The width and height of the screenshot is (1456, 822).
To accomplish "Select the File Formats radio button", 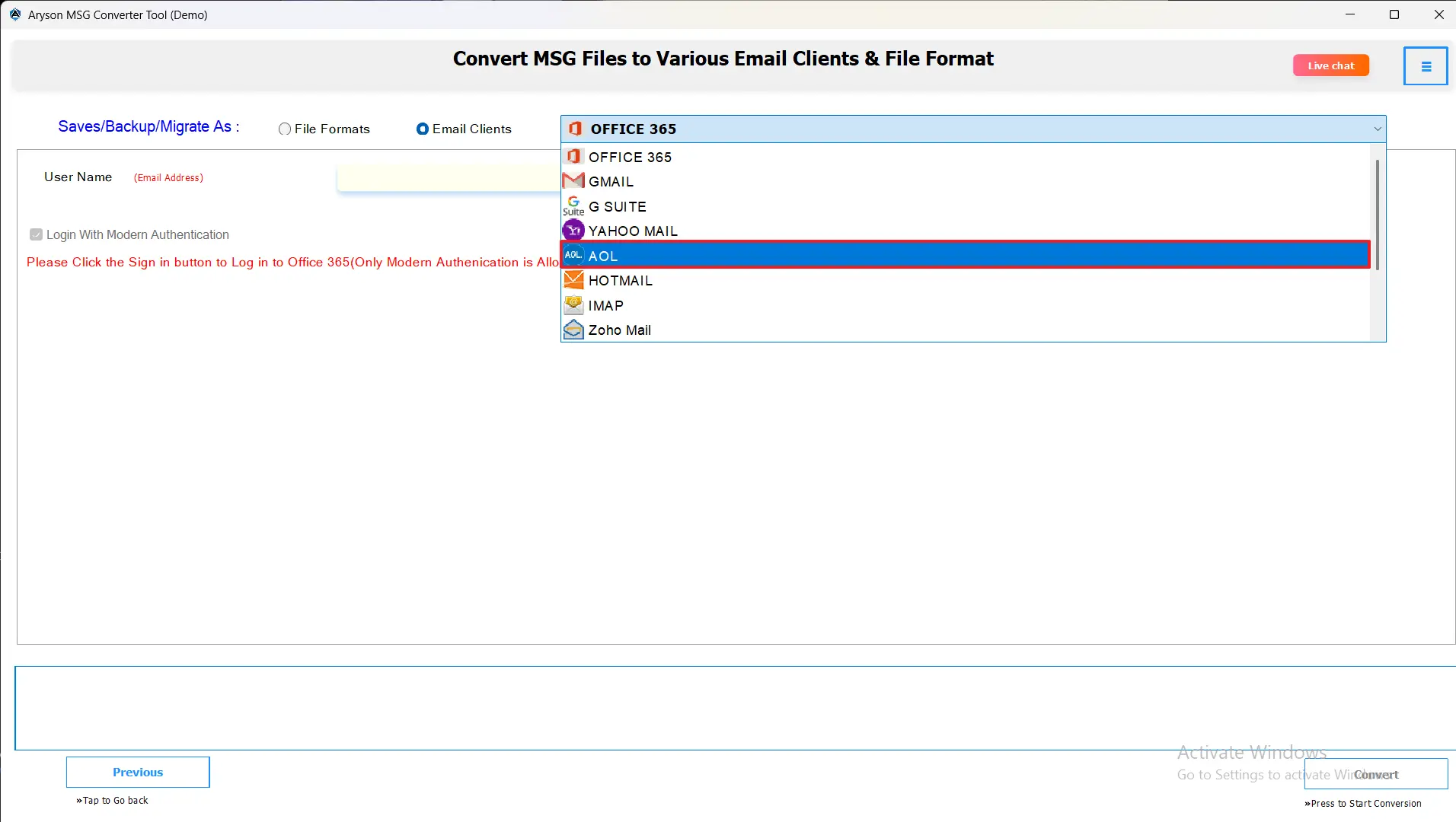I will (285, 129).
